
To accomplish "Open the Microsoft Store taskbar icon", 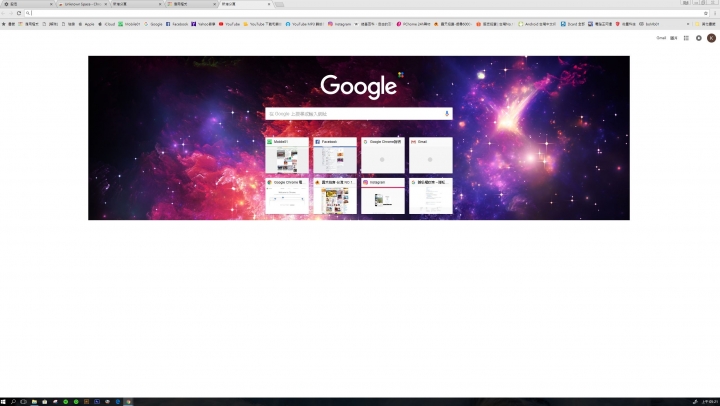I will click(x=45, y=402).
